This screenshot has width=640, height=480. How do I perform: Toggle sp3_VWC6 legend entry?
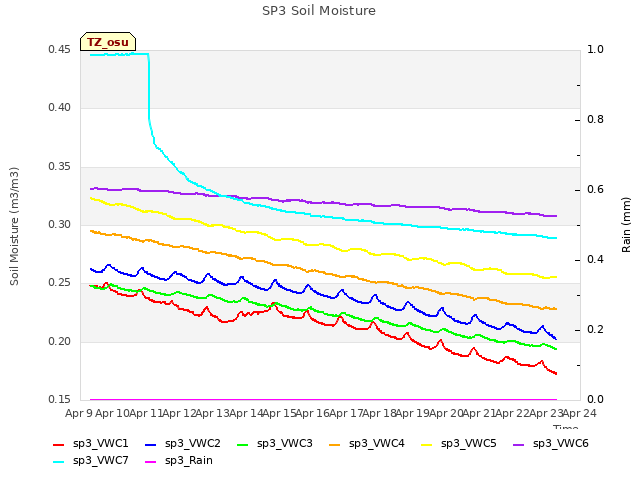pos(551,444)
